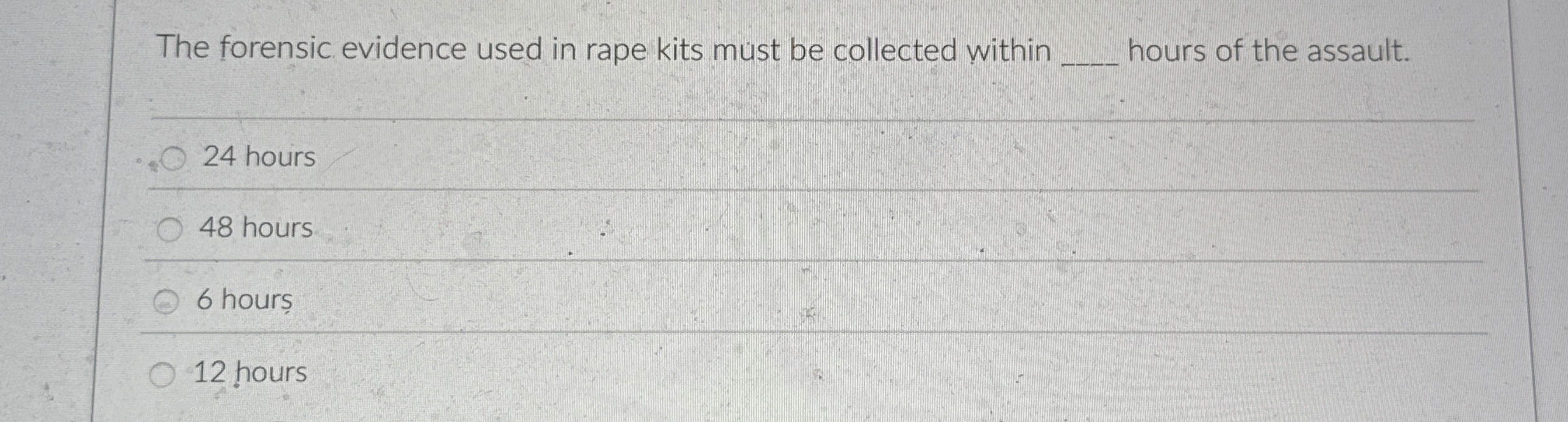
Task: Select the 12 hours radio button
Action: coord(163,375)
